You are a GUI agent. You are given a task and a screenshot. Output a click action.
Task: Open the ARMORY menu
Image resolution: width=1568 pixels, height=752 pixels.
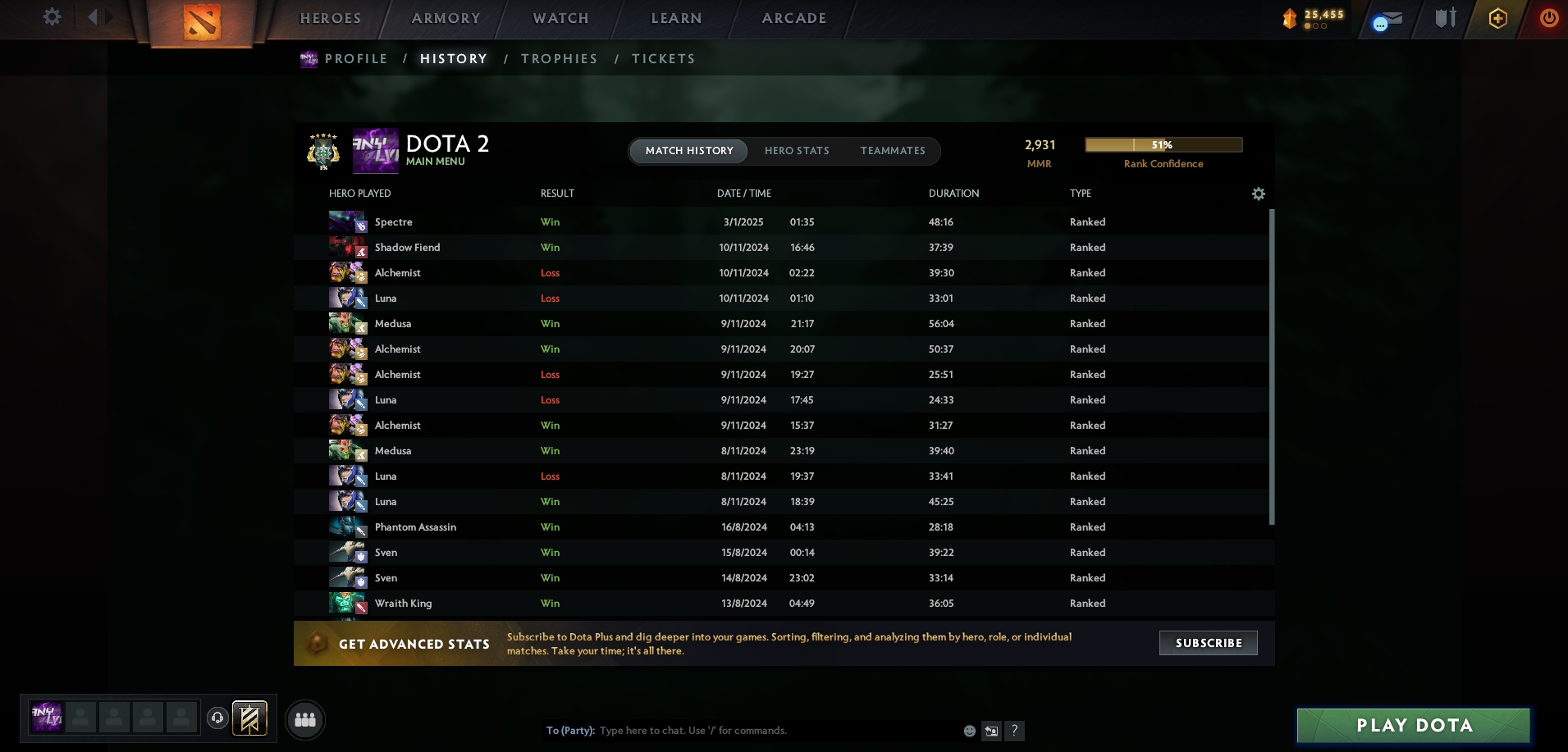pyautogui.click(x=446, y=18)
